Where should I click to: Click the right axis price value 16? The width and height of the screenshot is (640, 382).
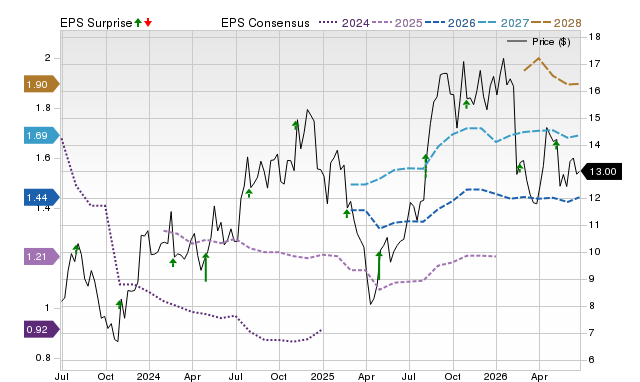(x=595, y=91)
